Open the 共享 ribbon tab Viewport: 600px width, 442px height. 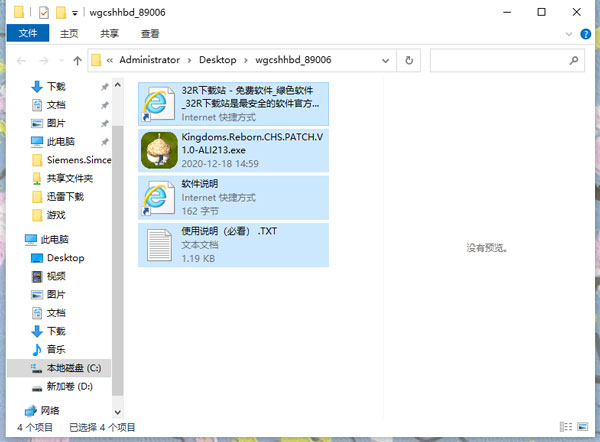109,34
